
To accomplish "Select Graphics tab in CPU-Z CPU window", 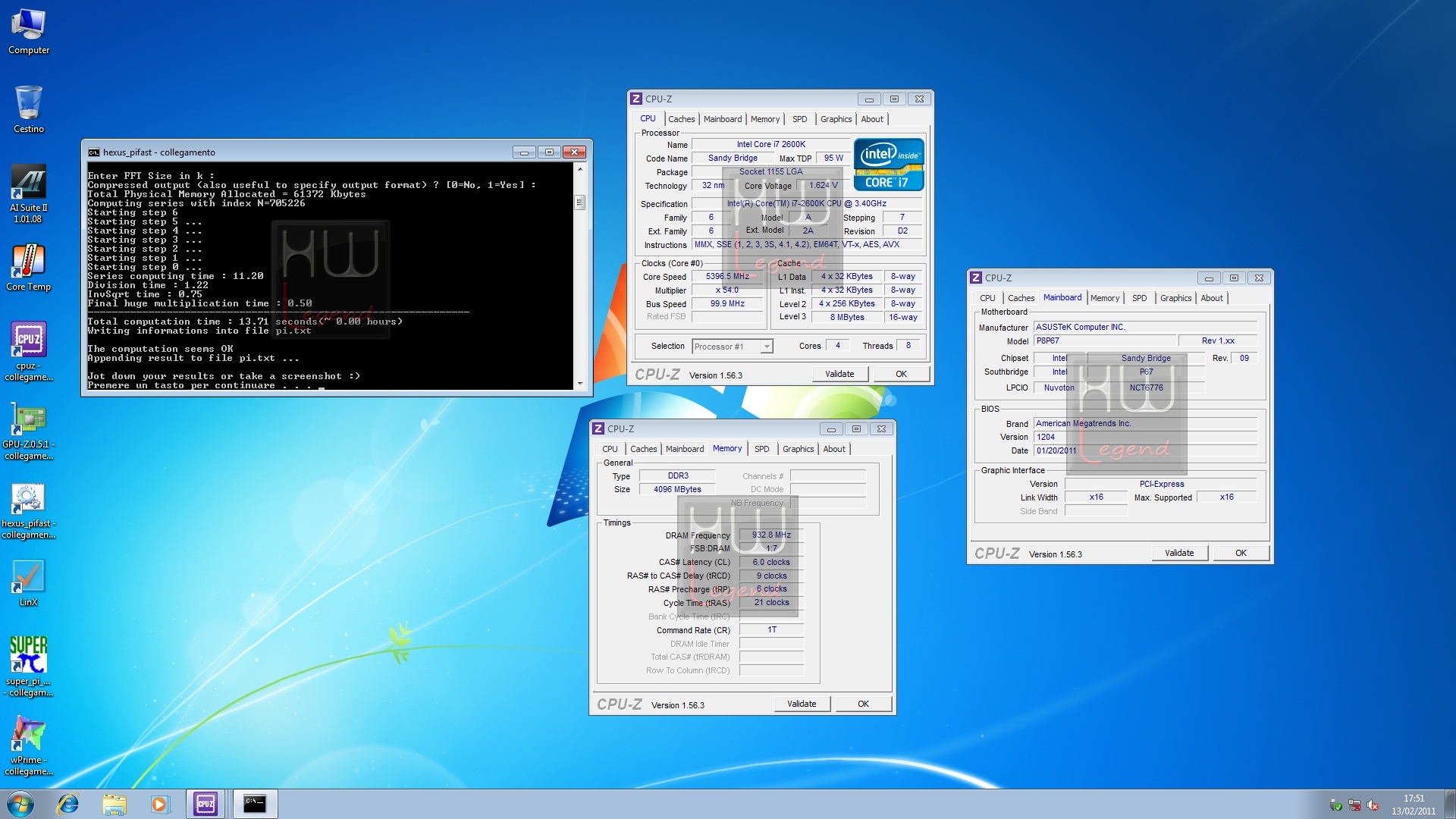I will pos(836,119).
